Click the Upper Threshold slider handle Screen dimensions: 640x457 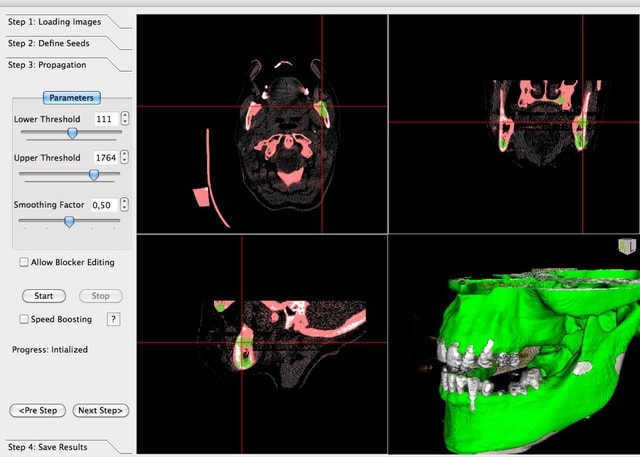click(94, 174)
